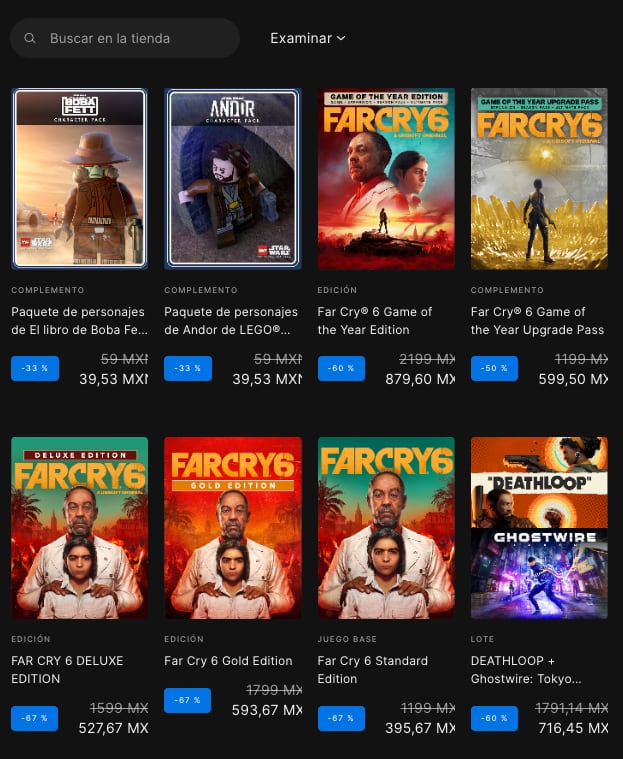This screenshot has height=759, width=623.
Task: Click the 'Paquete de personajes de El libro de Boba Fe...' title
Action: 78,321
